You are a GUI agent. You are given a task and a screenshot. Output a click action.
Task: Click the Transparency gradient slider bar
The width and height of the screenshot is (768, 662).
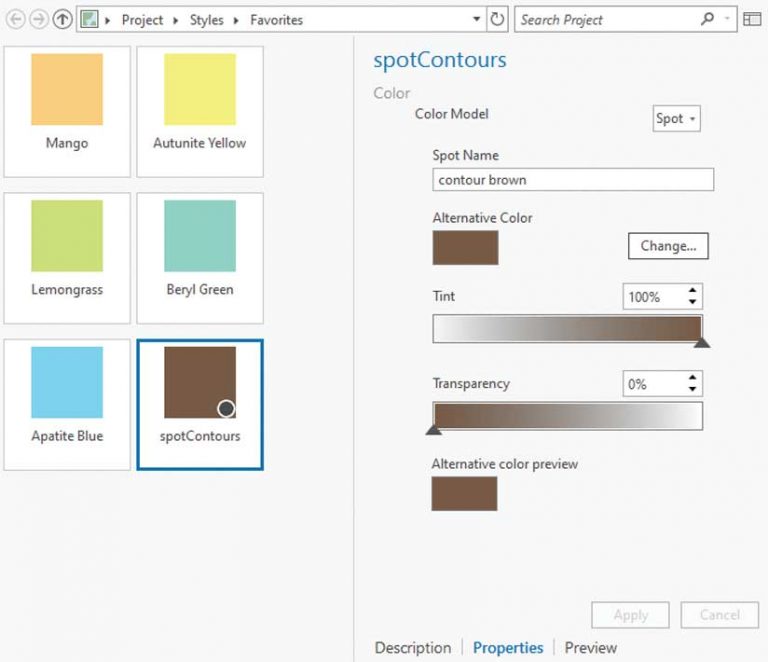[567, 416]
